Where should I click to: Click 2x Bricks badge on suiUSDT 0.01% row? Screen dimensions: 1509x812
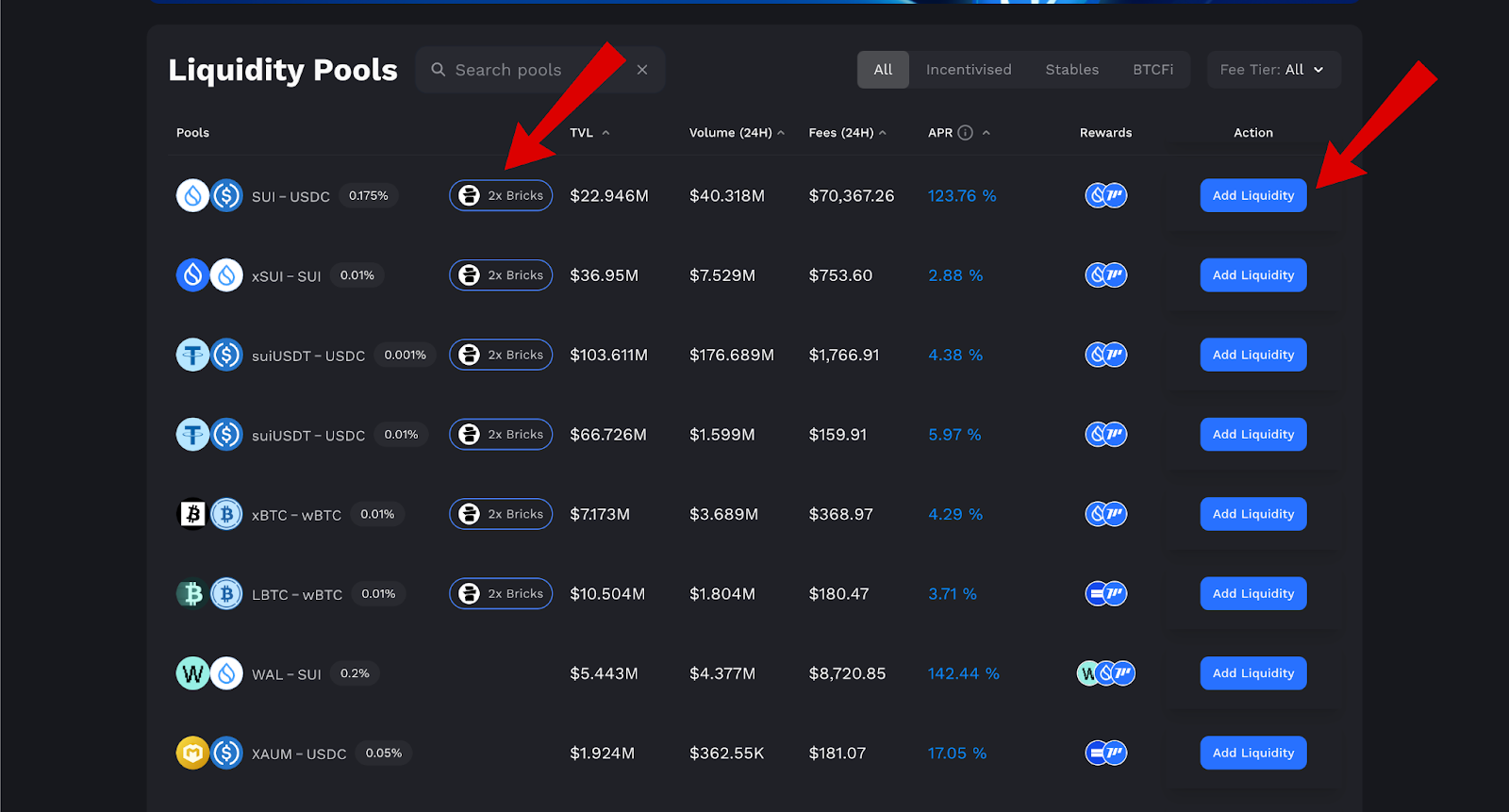click(501, 435)
